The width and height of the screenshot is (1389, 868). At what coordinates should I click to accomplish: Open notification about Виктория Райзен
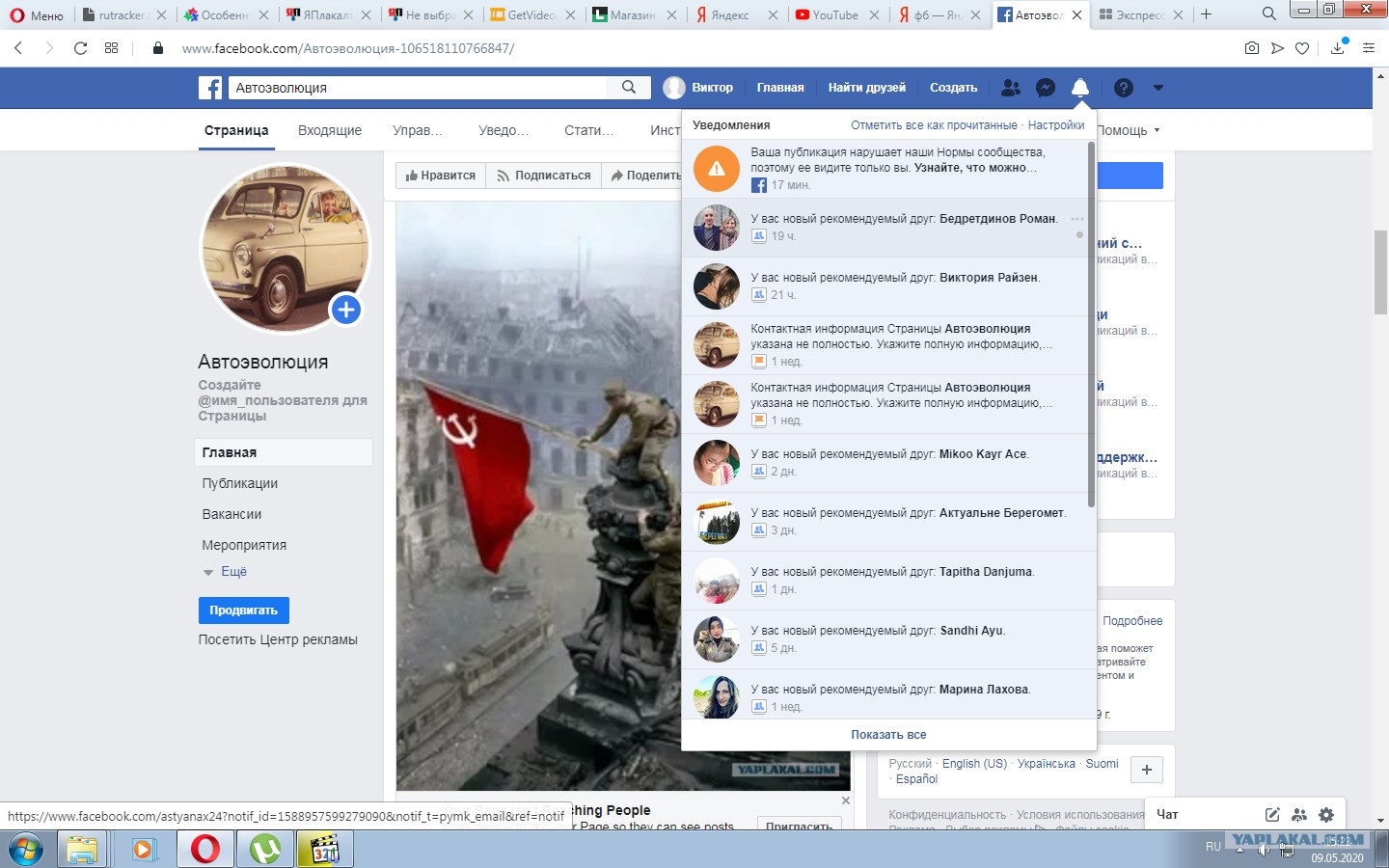[885, 286]
